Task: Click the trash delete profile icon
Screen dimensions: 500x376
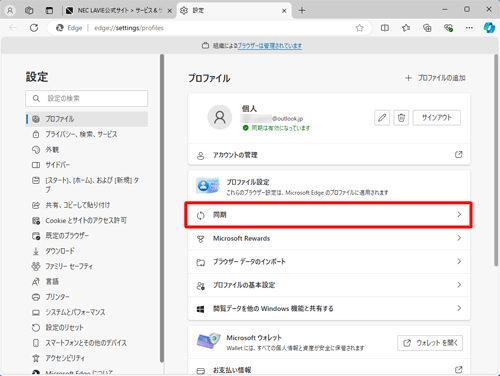Action: (x=401, y=118)
